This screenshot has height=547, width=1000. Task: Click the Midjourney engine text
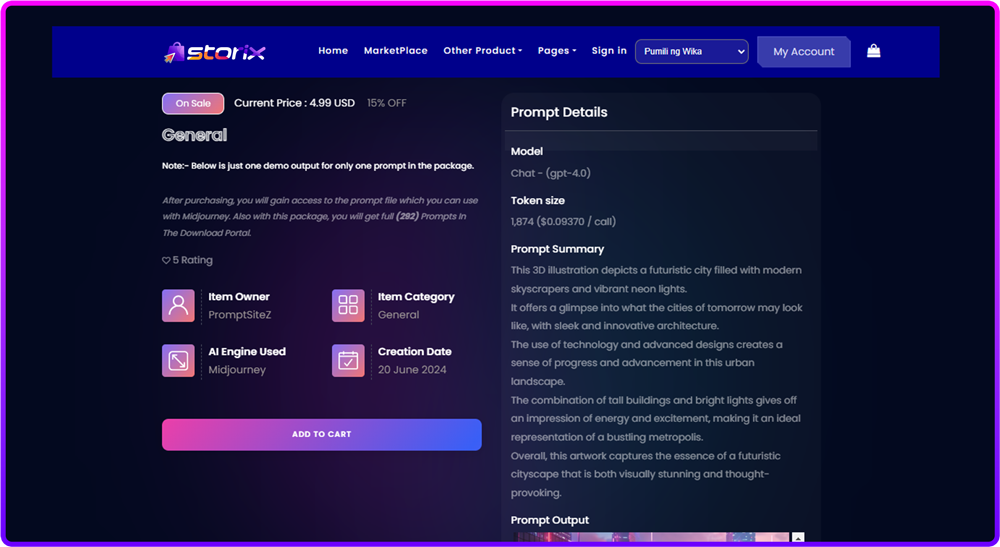click(237, 370)
